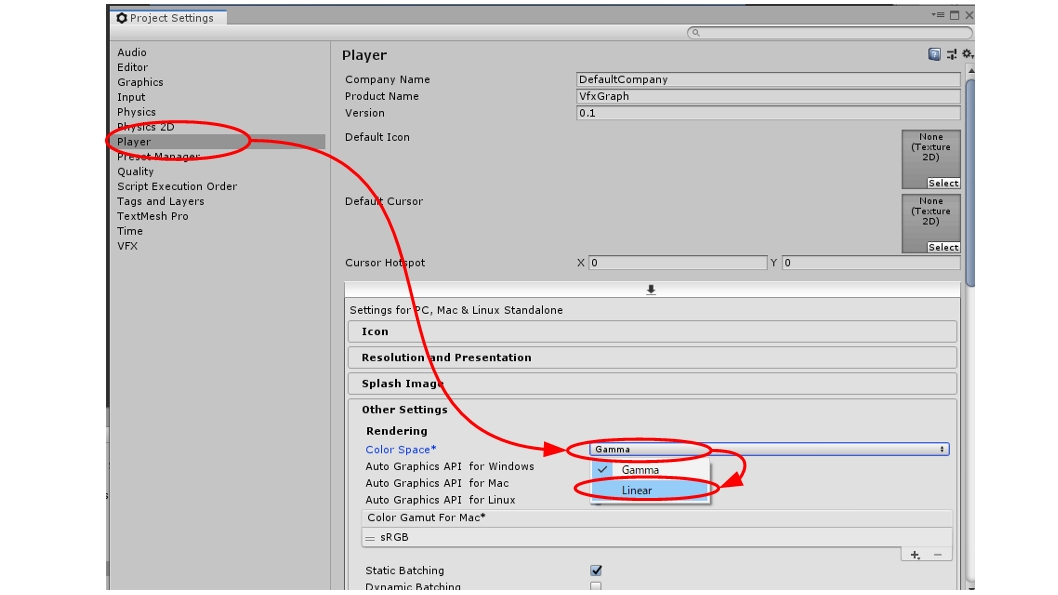The height and width of the screenshot is (595, 1058).
Task: Open Tags and Layers category
Action: (161, 201)
